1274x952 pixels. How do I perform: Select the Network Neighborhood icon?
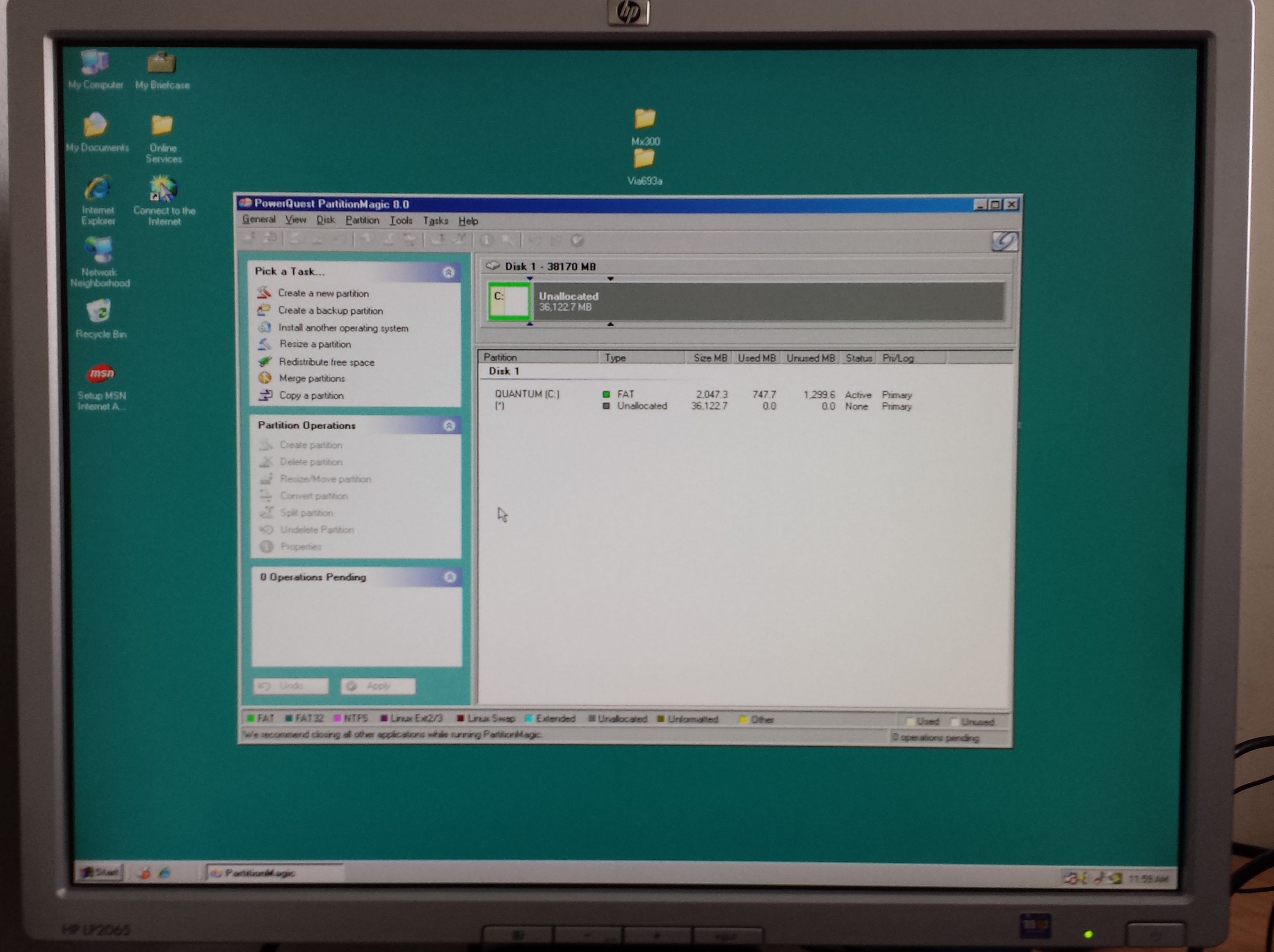point(100,262)
